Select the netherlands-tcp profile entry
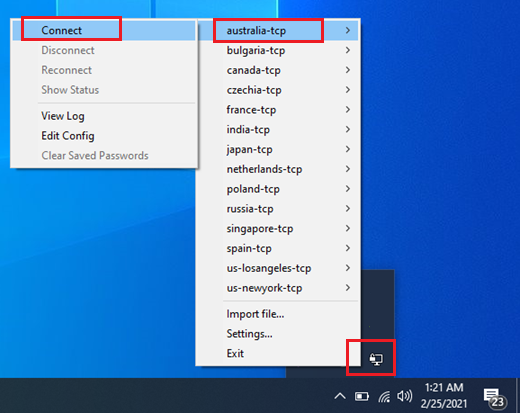520x413 pixels. pos(278,169)
